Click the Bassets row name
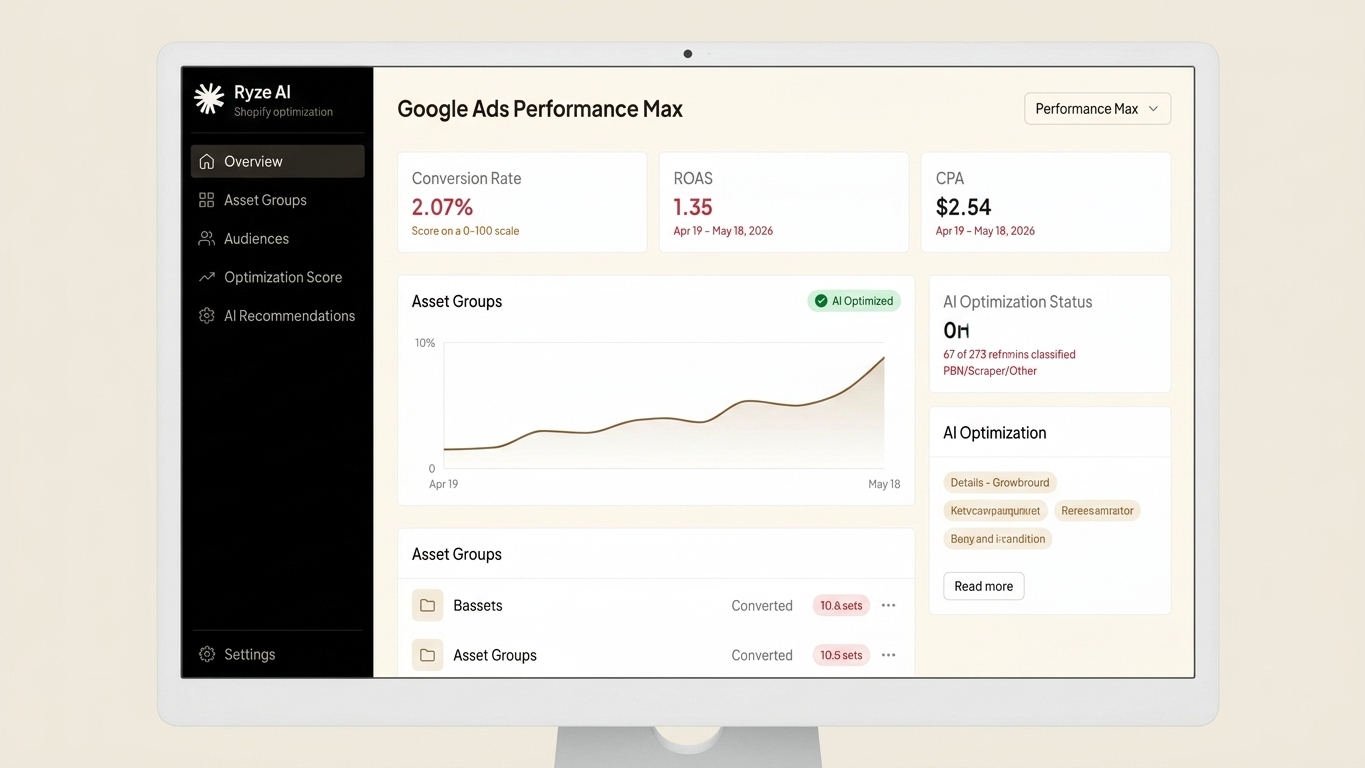This screenshot has width=1365, height=768. coord(478,605)
